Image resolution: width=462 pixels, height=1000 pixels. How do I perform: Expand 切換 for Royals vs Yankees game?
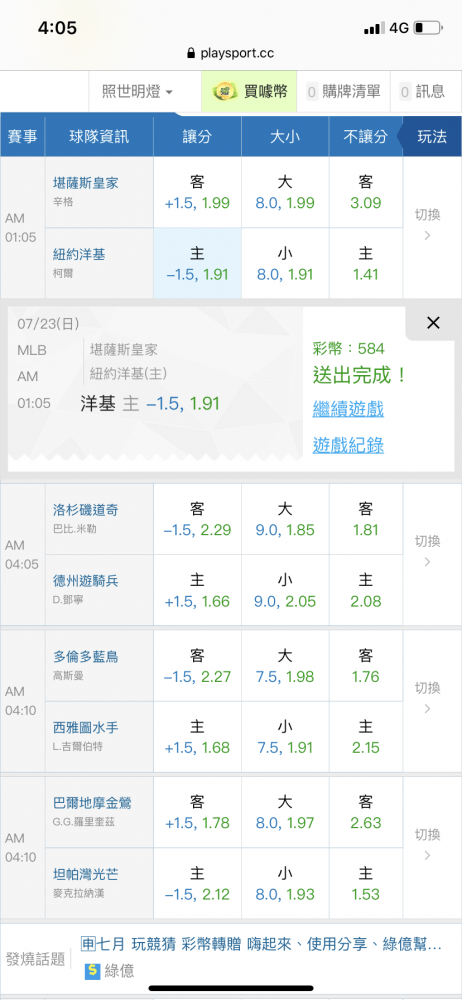coord(427,224)
